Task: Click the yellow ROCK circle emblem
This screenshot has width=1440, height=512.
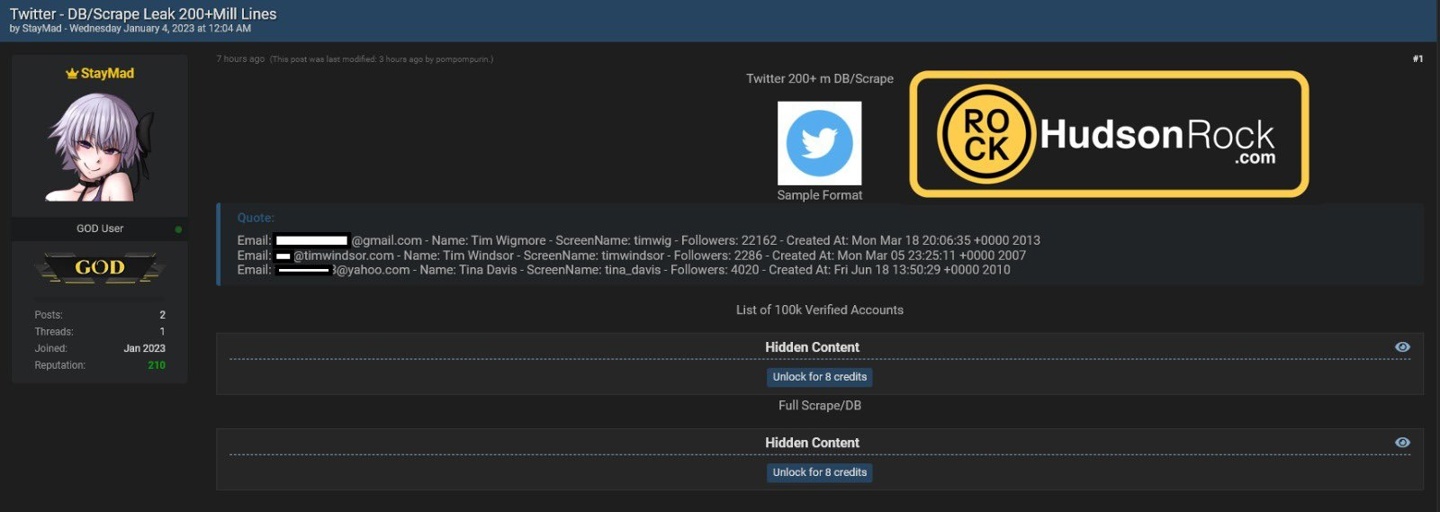Action: pos(987,135)
